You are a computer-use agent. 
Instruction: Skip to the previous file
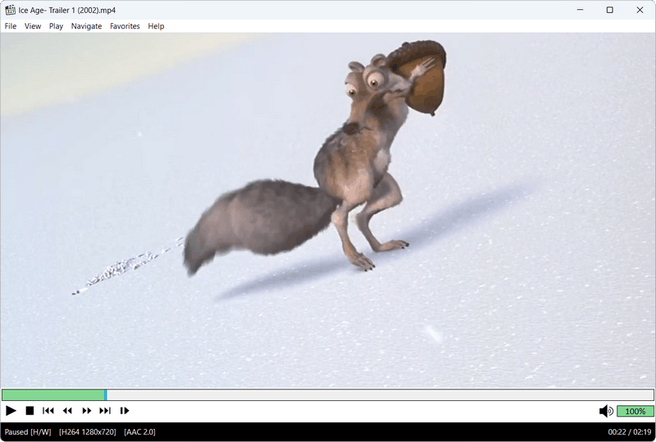[48, 411]
